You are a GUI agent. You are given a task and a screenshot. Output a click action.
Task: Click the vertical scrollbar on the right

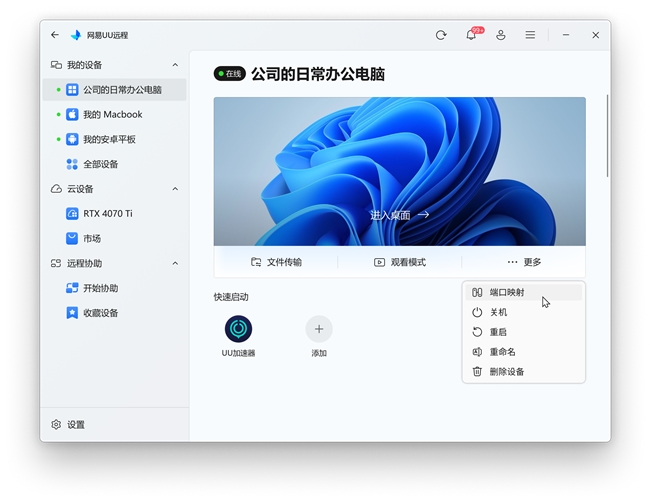(607, 136)
